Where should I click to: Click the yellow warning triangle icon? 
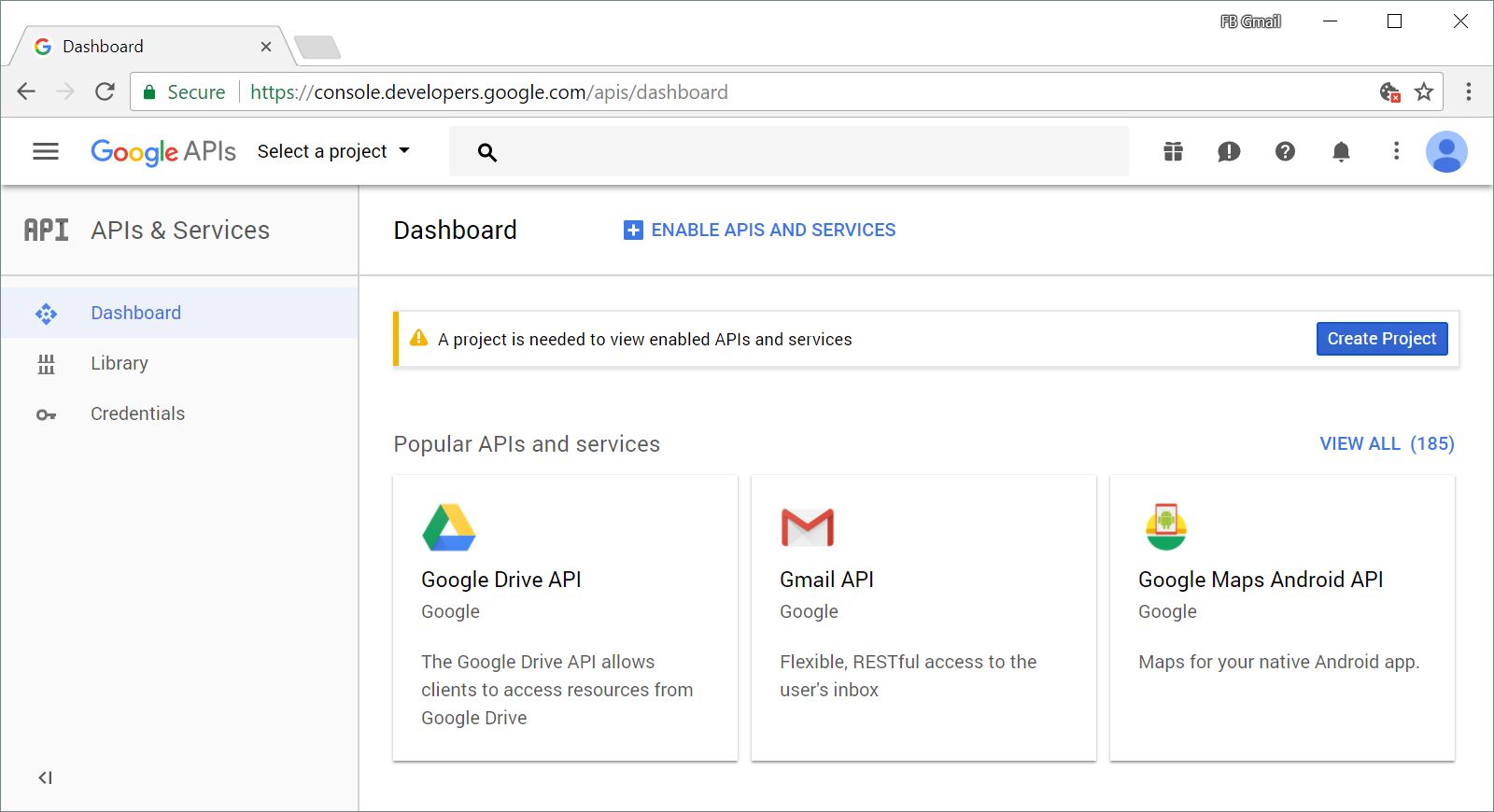pos(418,338)
